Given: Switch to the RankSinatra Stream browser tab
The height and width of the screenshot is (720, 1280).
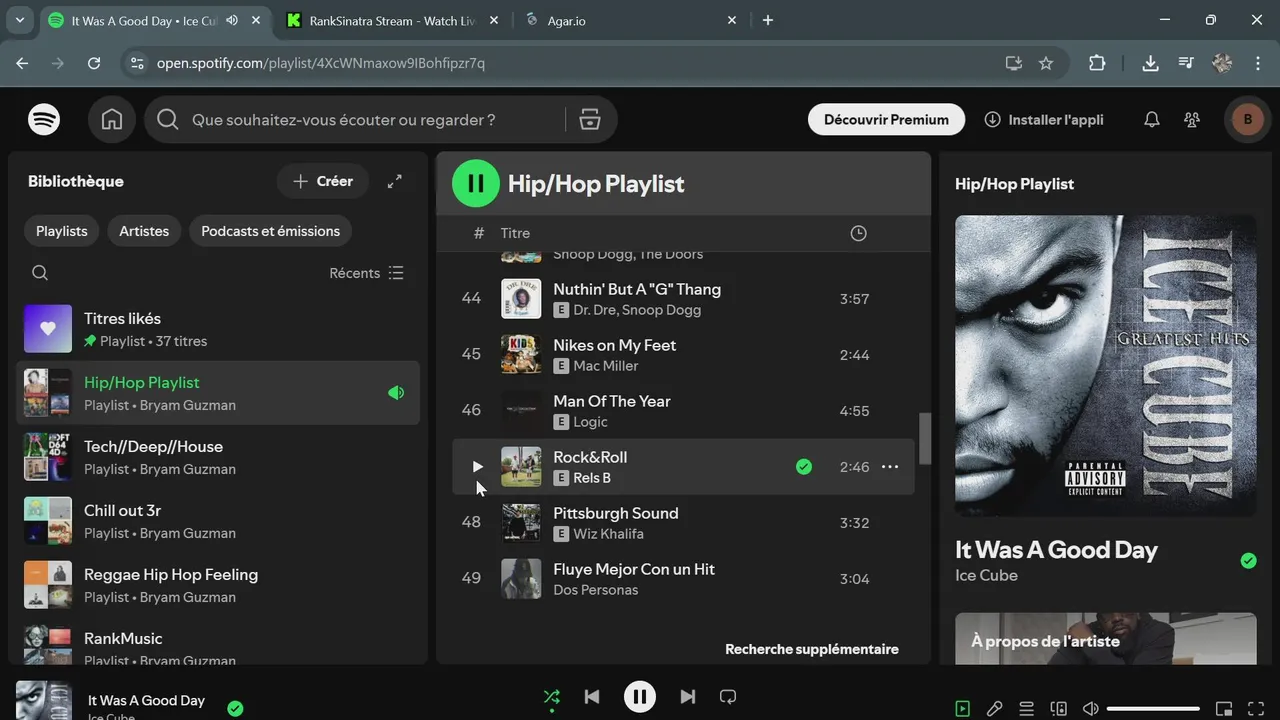Looking at the screenshot, I should [x=393, y=20].
